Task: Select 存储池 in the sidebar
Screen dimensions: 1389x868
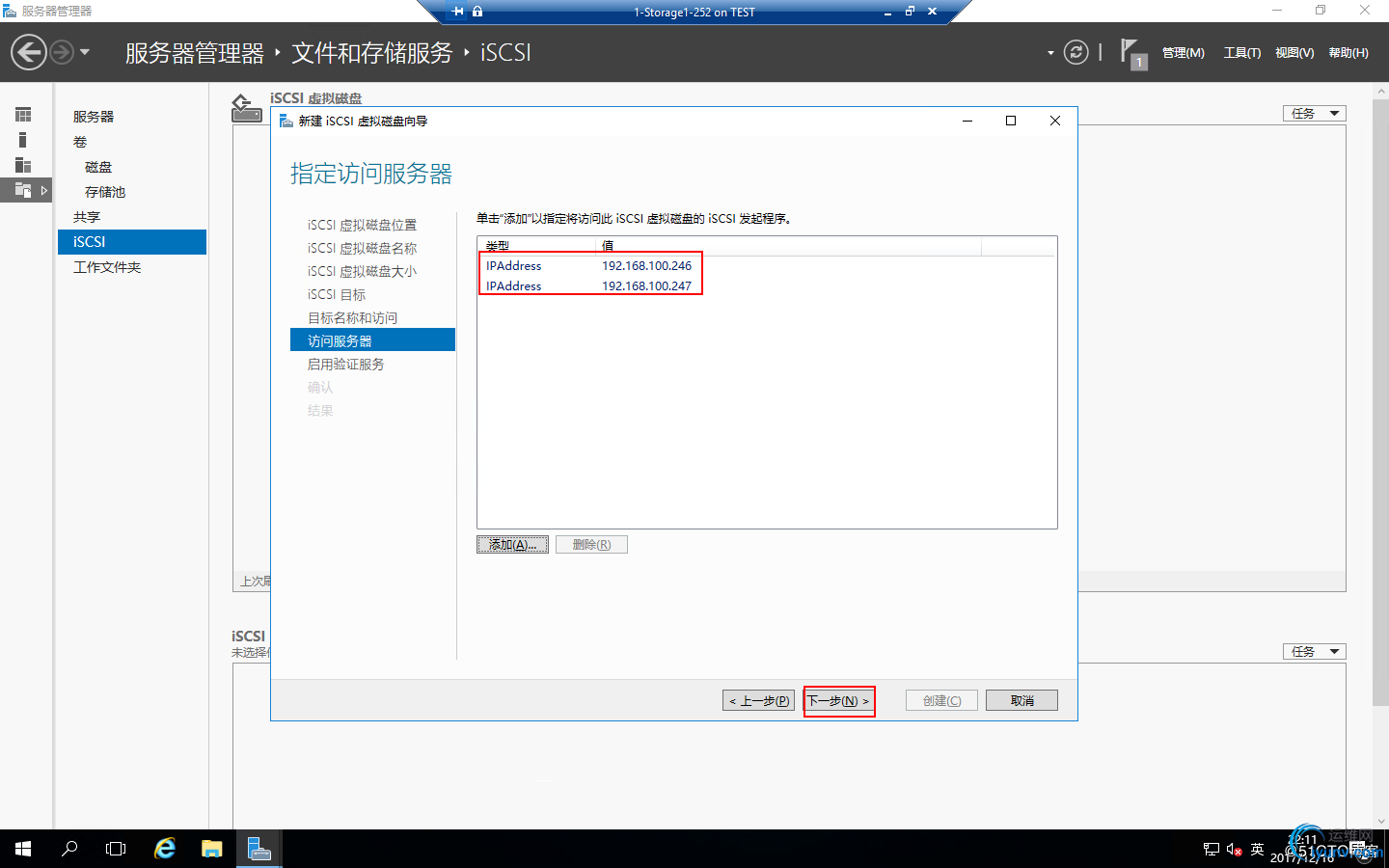Action: [x=105, y=192]
